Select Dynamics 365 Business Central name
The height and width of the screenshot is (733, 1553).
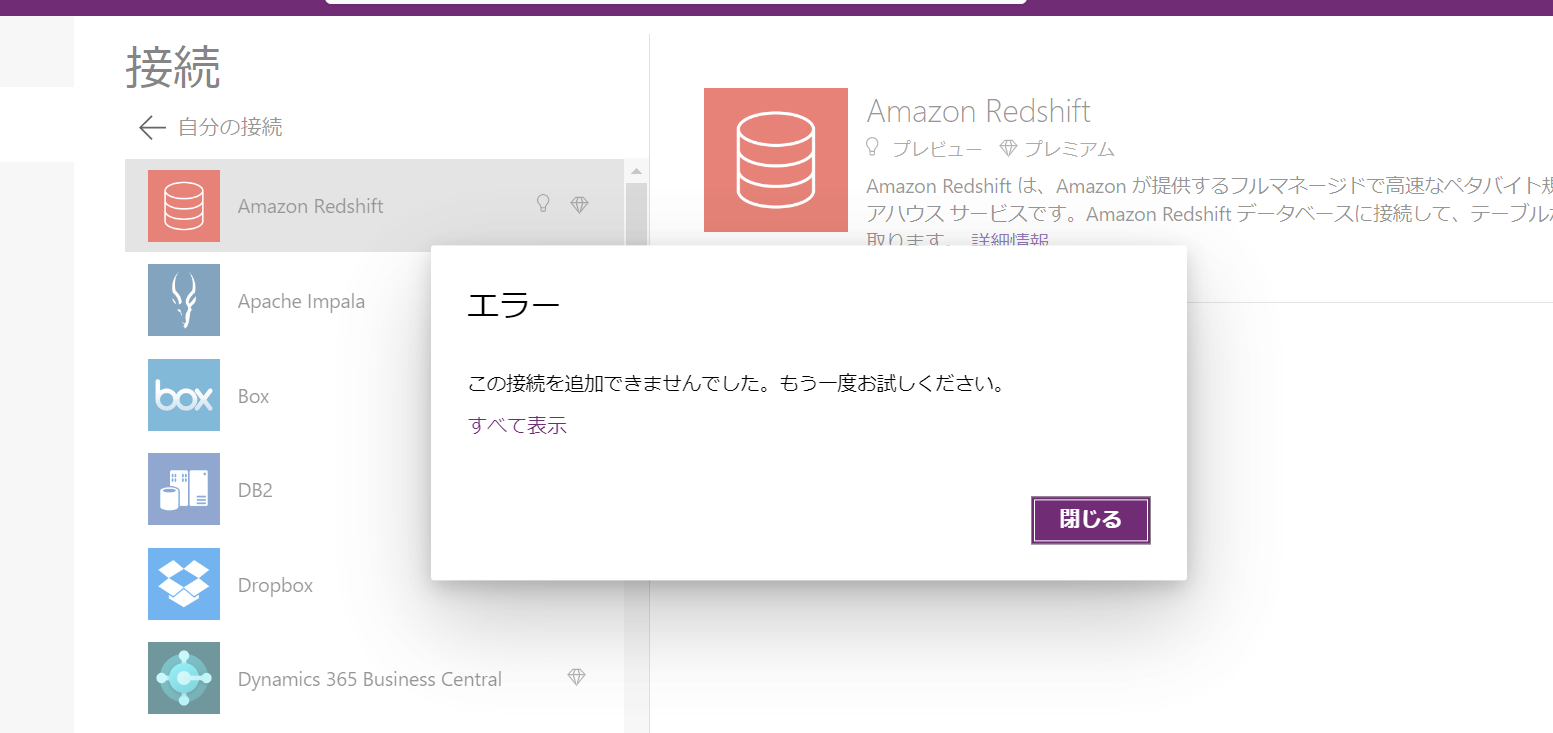click(370, 679)
